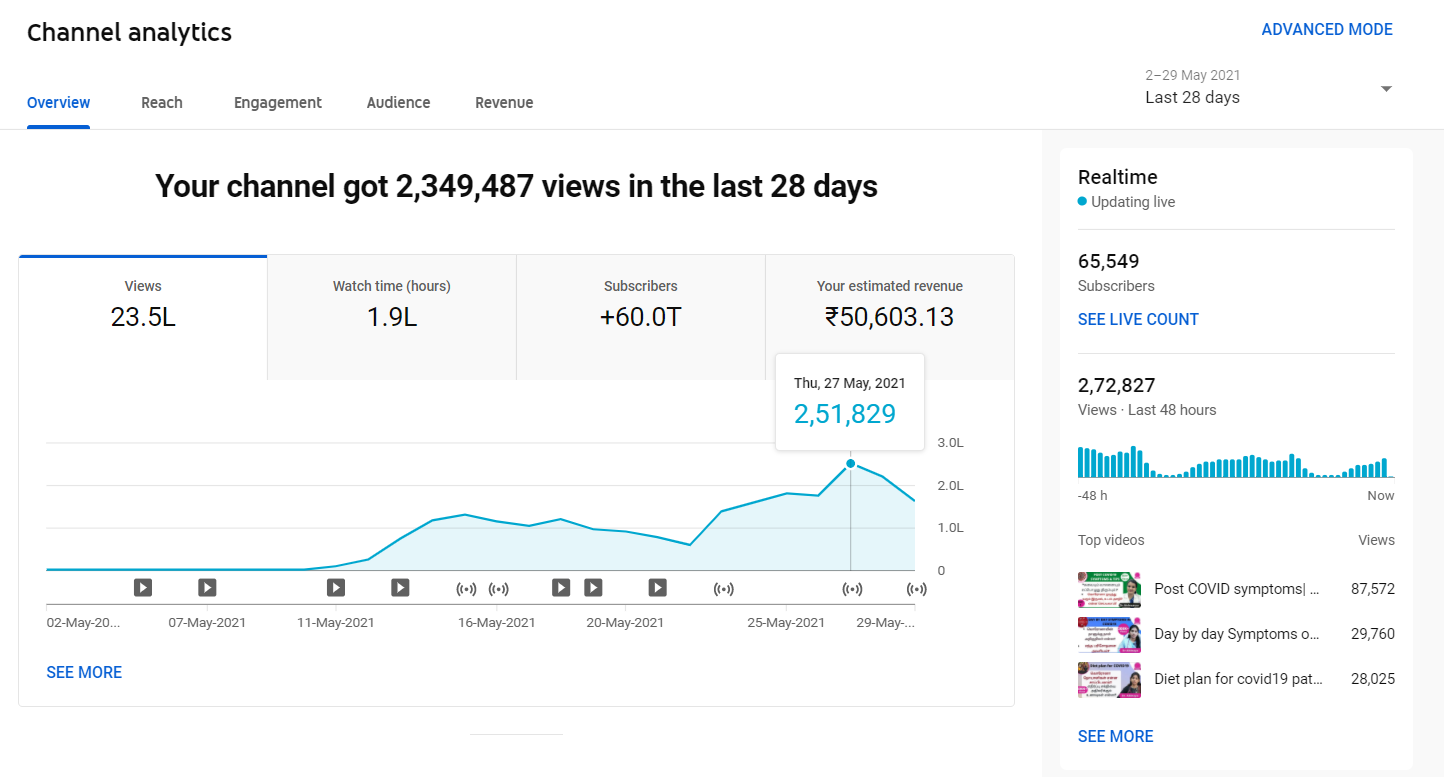Open Advanced Mode analytics
Image resolution: width=1444 pixels, height=777 pixels.
coord(1327,29)
